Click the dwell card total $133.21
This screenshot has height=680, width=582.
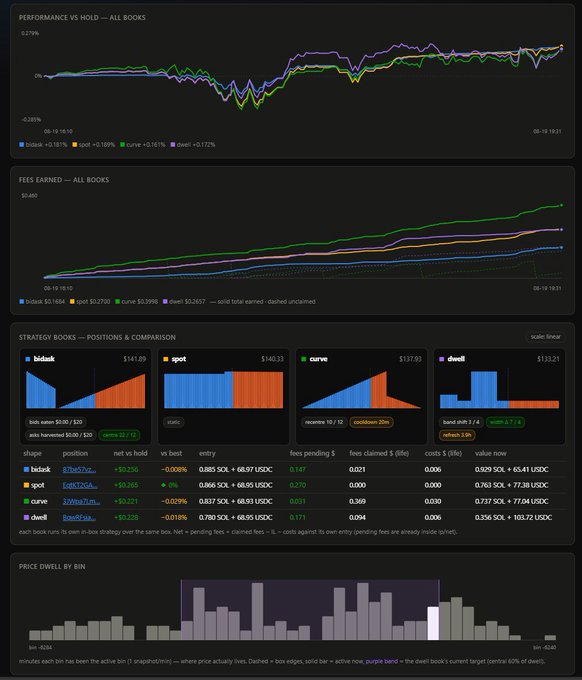(548, 359)
